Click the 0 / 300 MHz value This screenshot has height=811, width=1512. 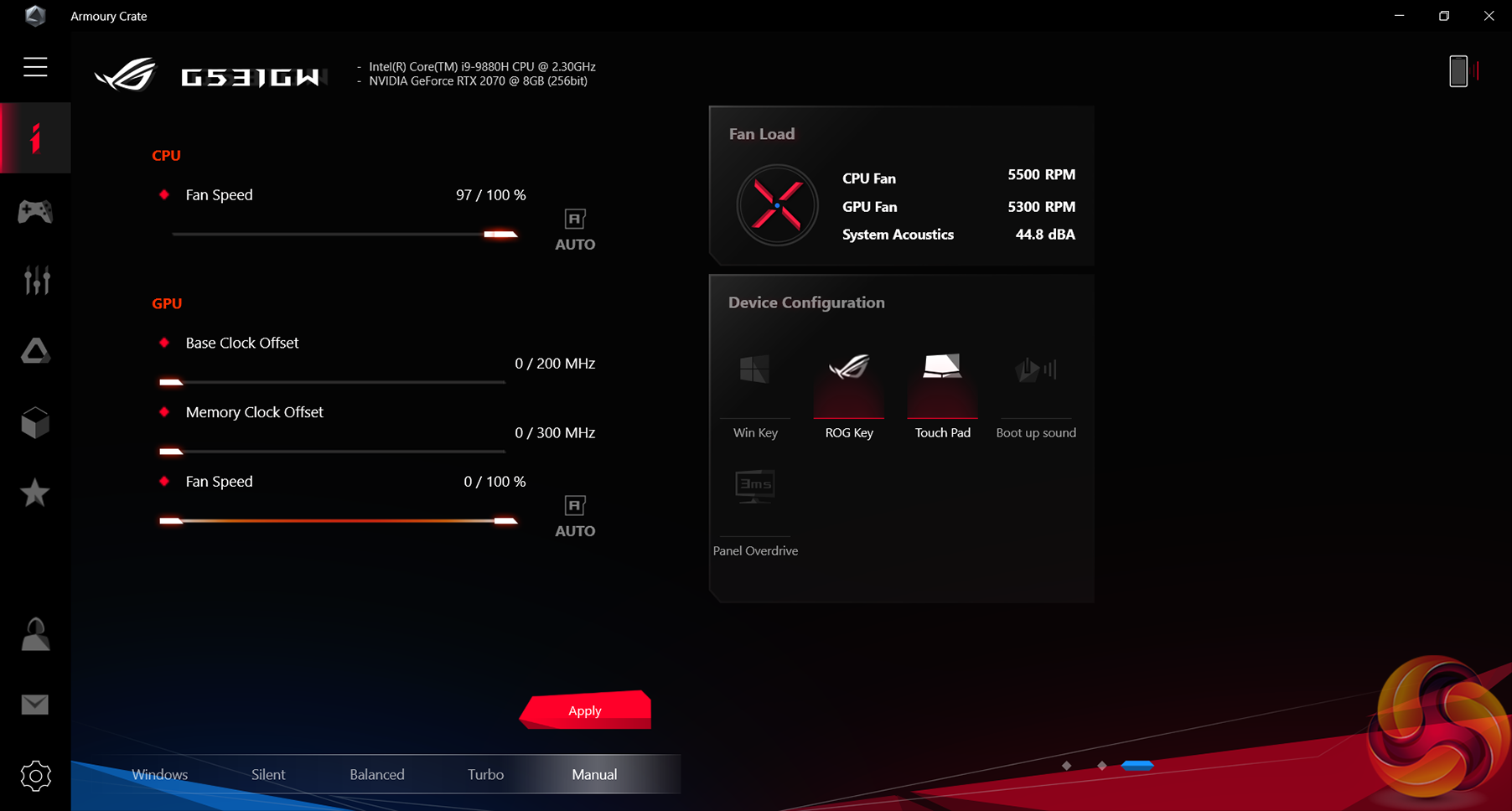555,433
